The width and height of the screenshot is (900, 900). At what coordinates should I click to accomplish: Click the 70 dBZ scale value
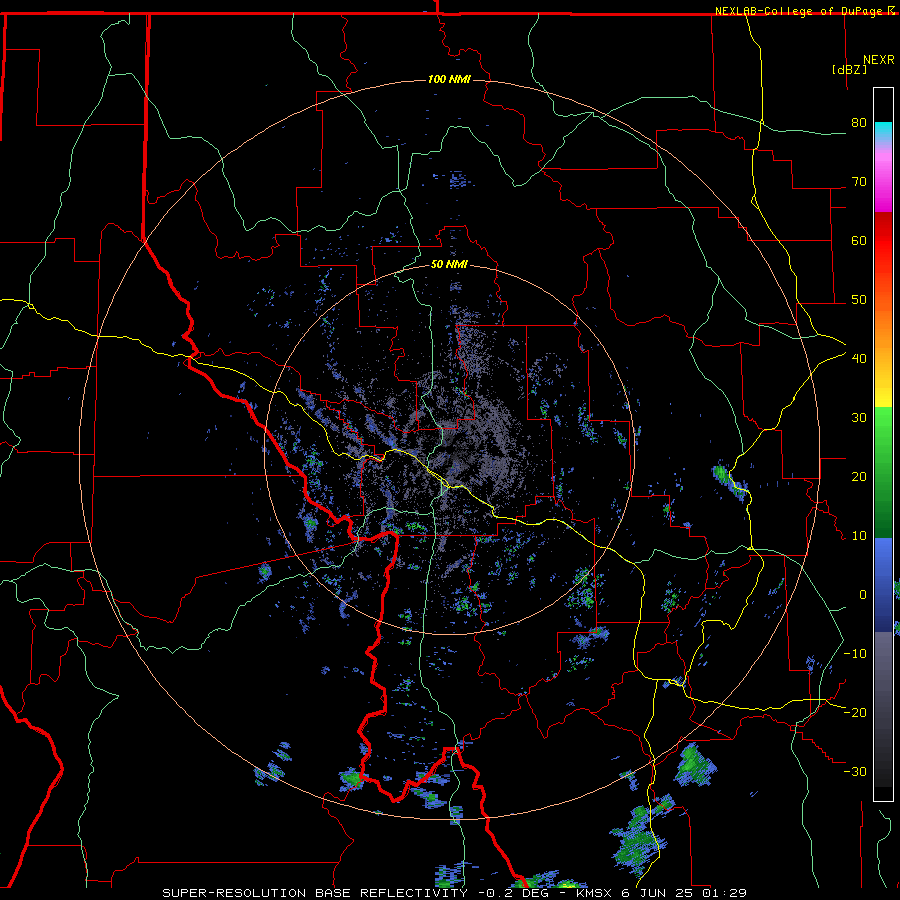tap(859, 182)
